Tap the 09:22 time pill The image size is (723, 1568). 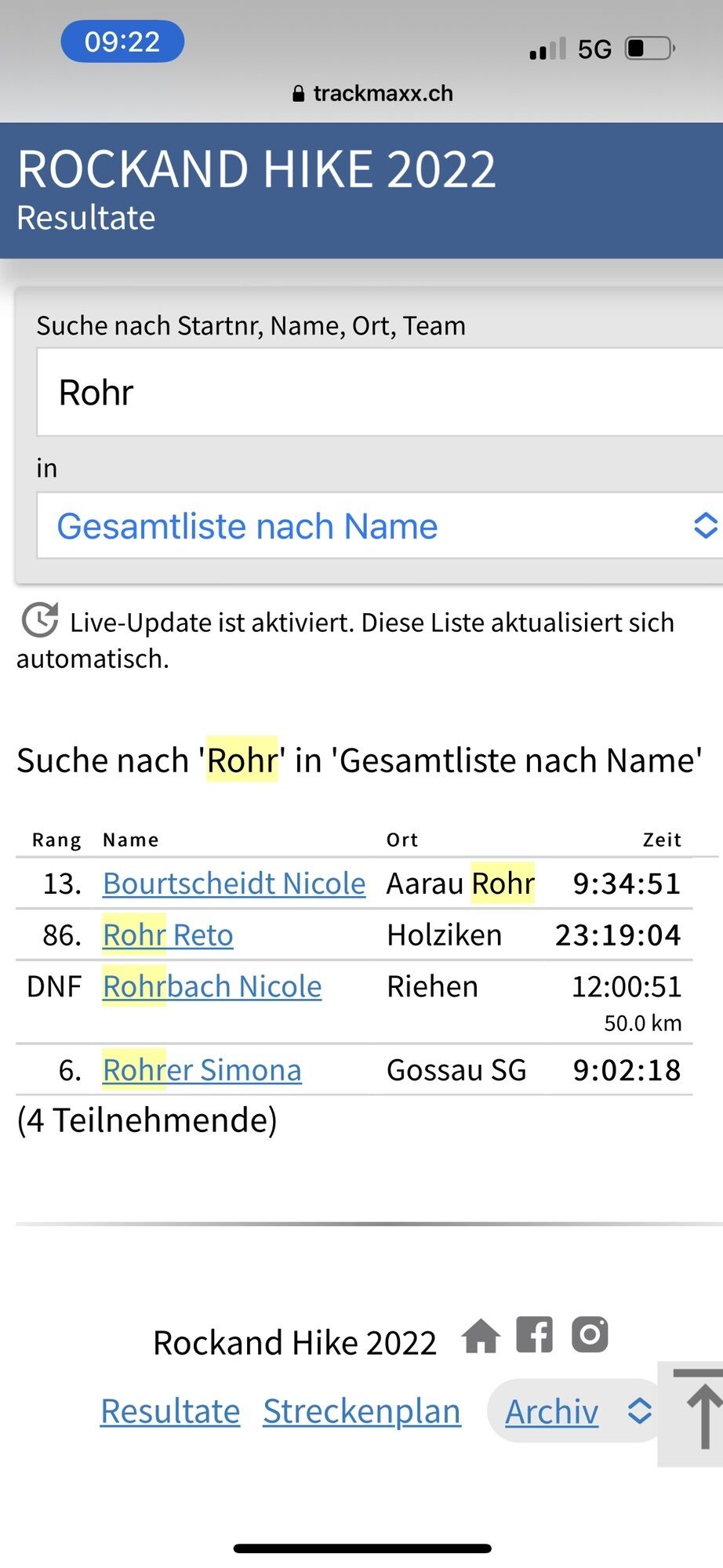pyautogui.click(x=122, y=42)
